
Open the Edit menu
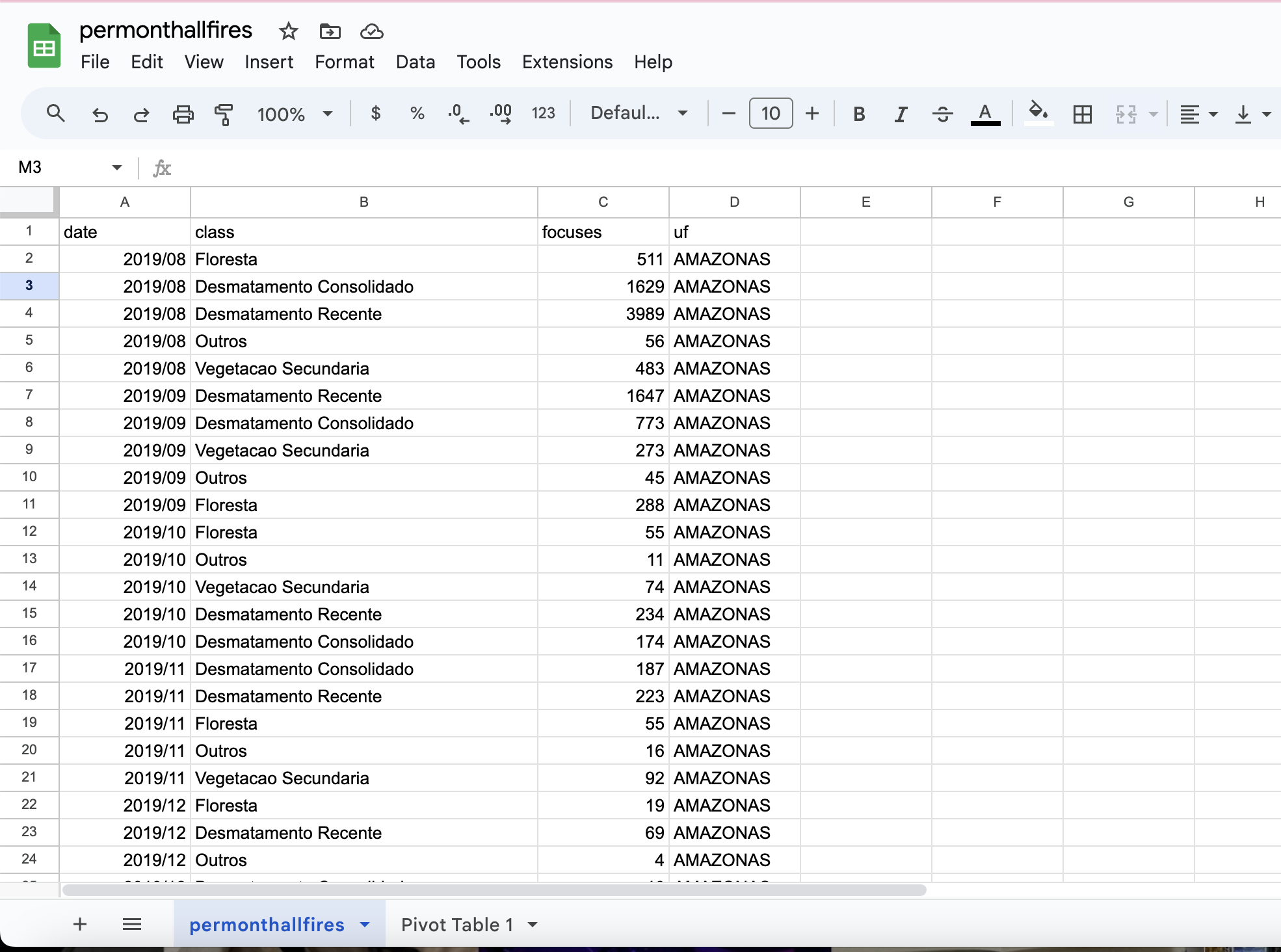(147, 62)
